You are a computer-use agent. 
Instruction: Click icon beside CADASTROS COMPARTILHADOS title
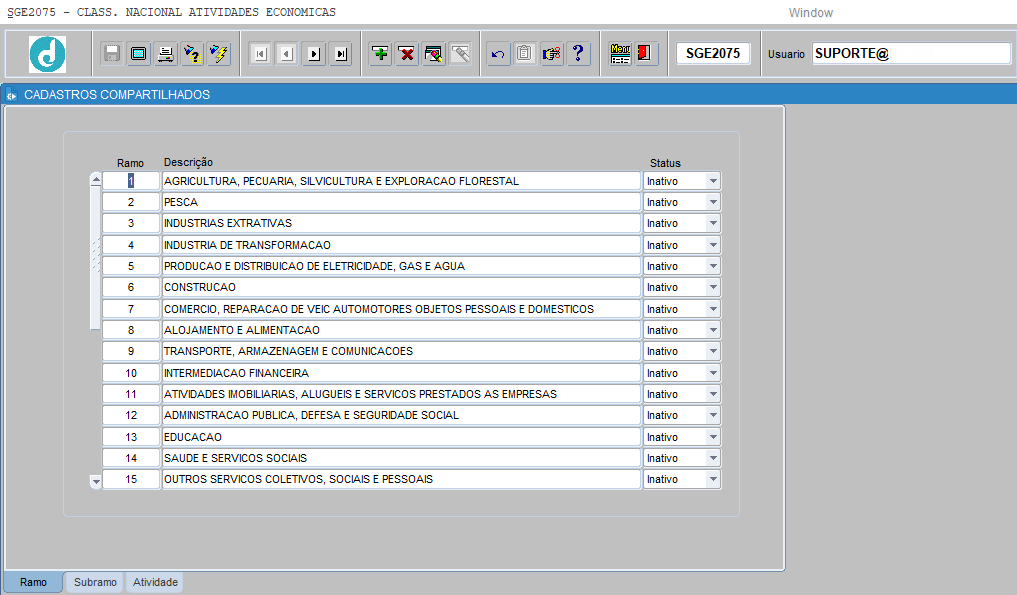click(x=11, y=95)
